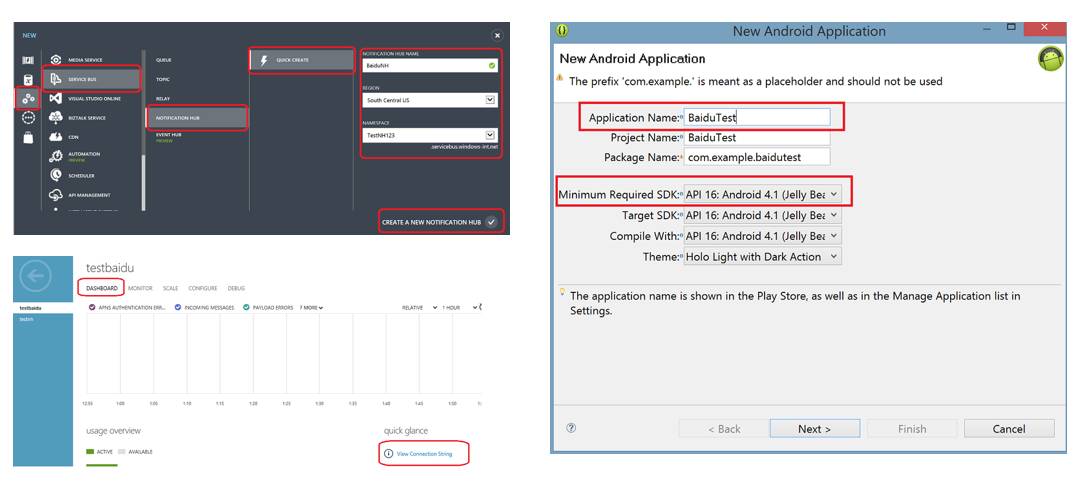The height and width of the screenshot is (486, 1081).
Task: Click Cancel in New Android Application
Action: 1009,428
